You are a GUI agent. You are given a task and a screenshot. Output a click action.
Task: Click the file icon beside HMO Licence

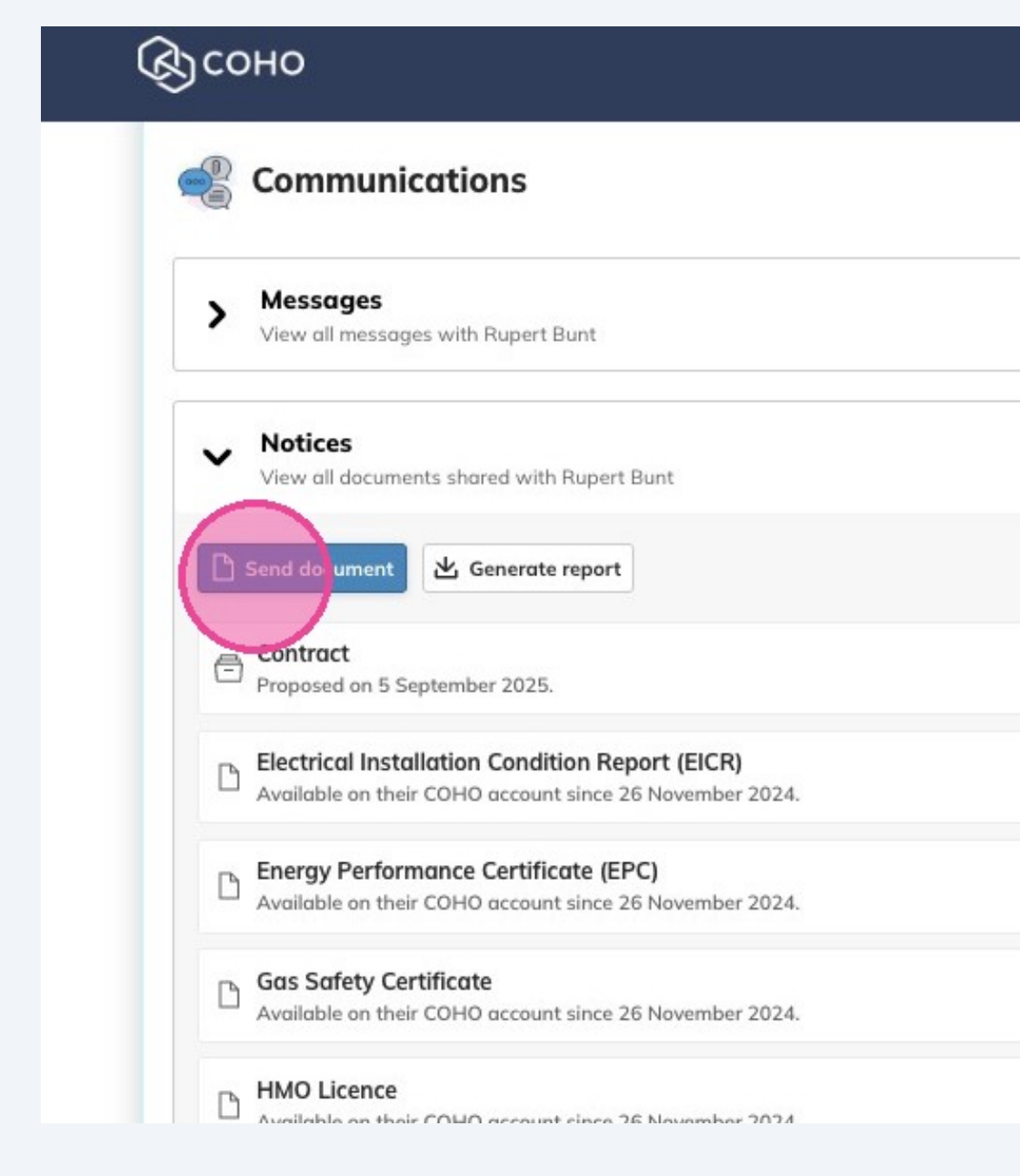(229, 1104)
